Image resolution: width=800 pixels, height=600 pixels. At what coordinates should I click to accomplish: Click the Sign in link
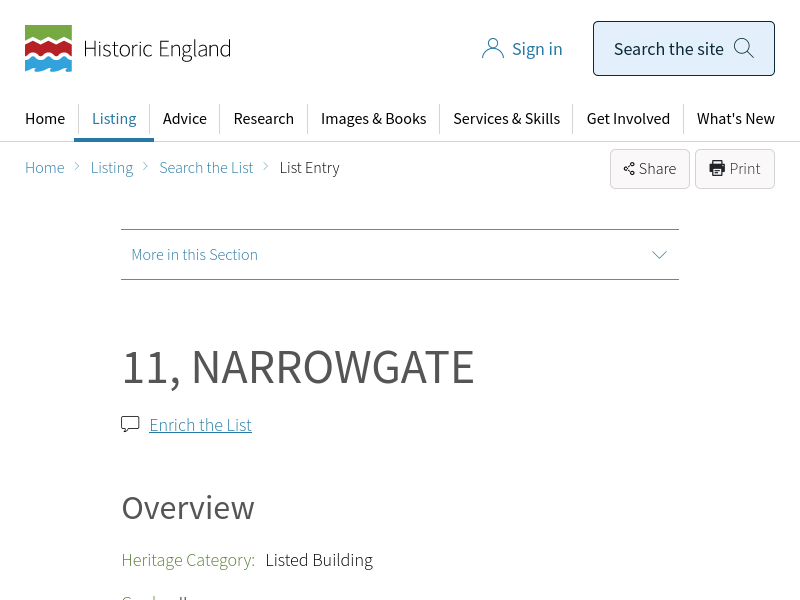coord(537,49)
